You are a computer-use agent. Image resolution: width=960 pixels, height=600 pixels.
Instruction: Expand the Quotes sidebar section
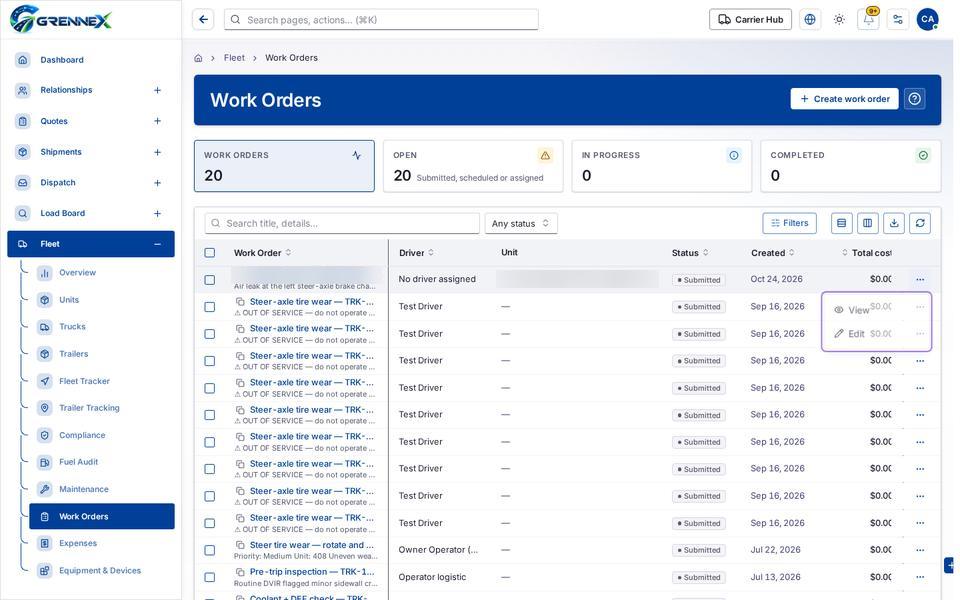tap(157, 121)
